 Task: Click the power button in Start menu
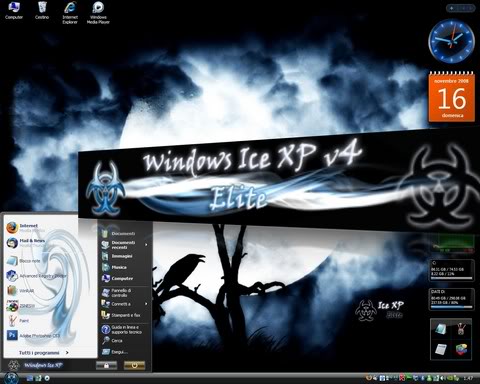(x=134, y=365)
